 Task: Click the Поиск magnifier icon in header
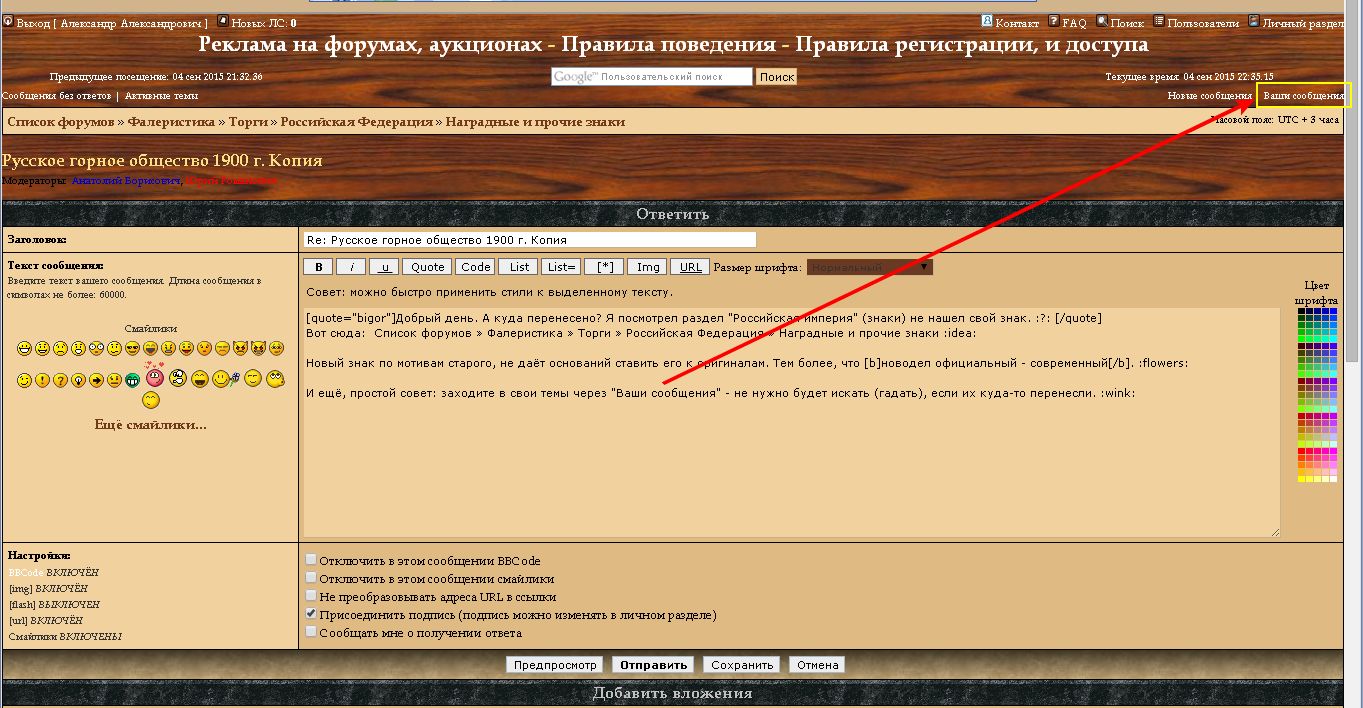pyautogui.click(x=1101, y=21)
